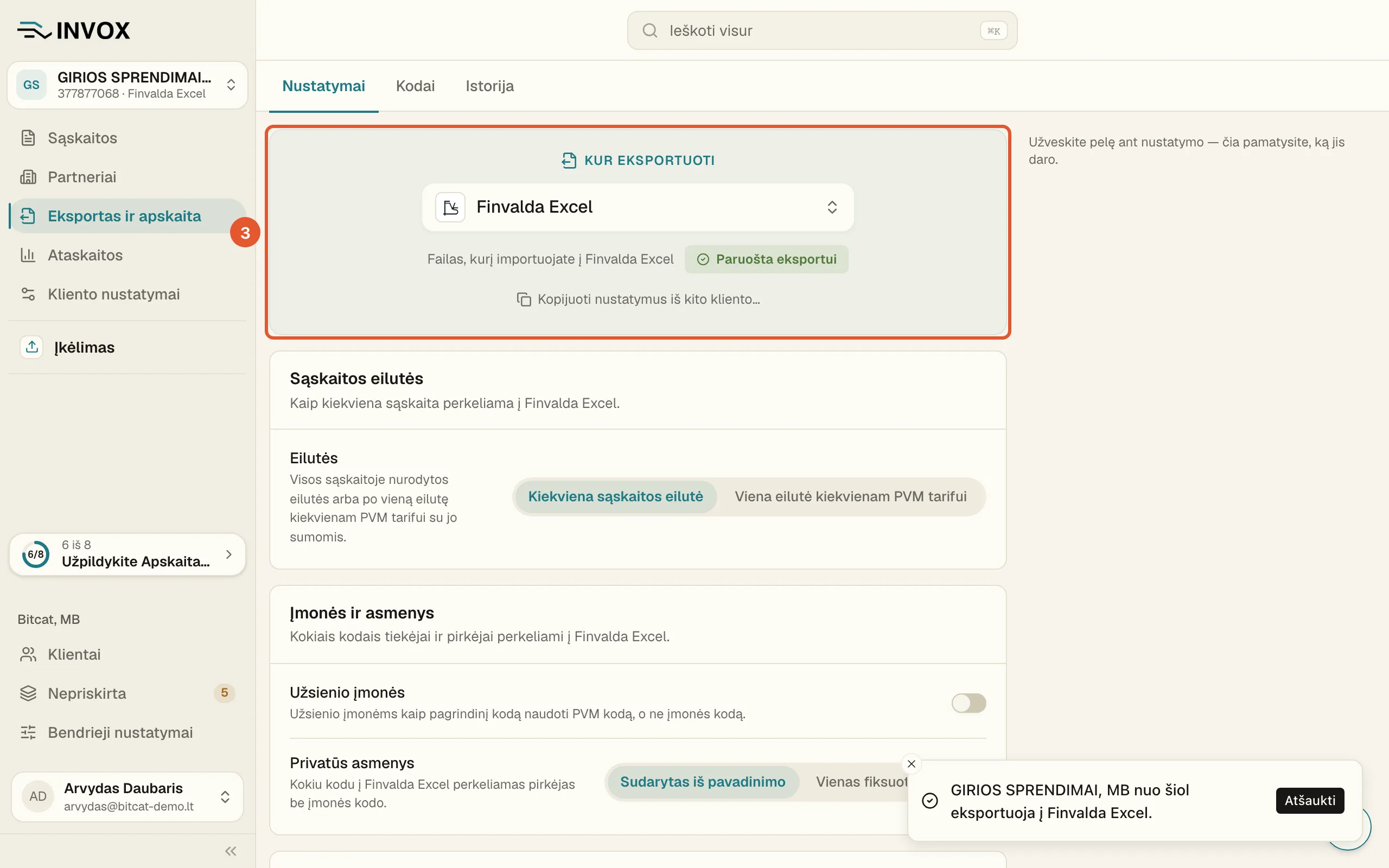Screen dimensions: 1389x868
Task: Collapse sidebar with double chevron icon
Action: pos(231,851)
